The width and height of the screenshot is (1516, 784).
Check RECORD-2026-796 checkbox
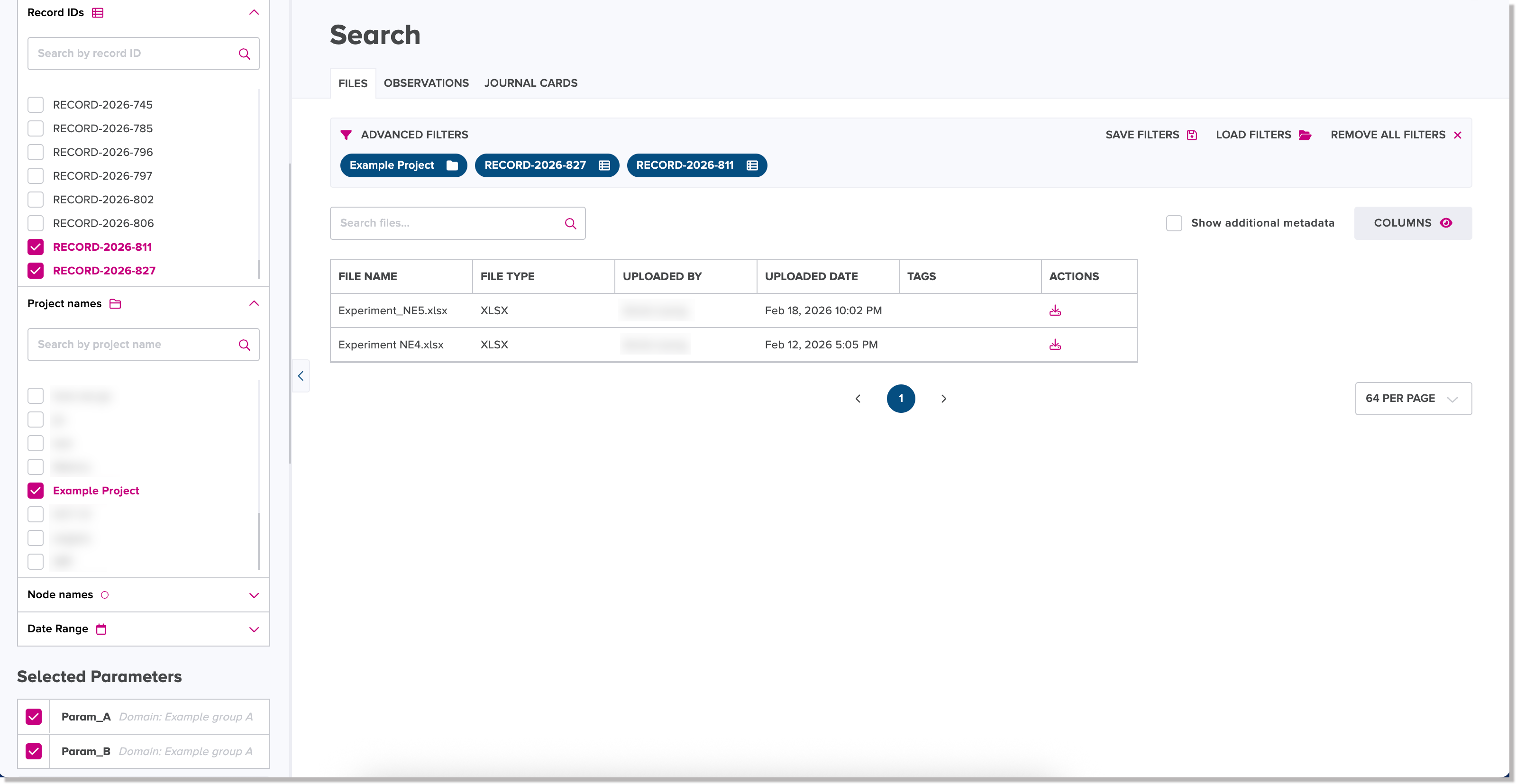(35, 153)
